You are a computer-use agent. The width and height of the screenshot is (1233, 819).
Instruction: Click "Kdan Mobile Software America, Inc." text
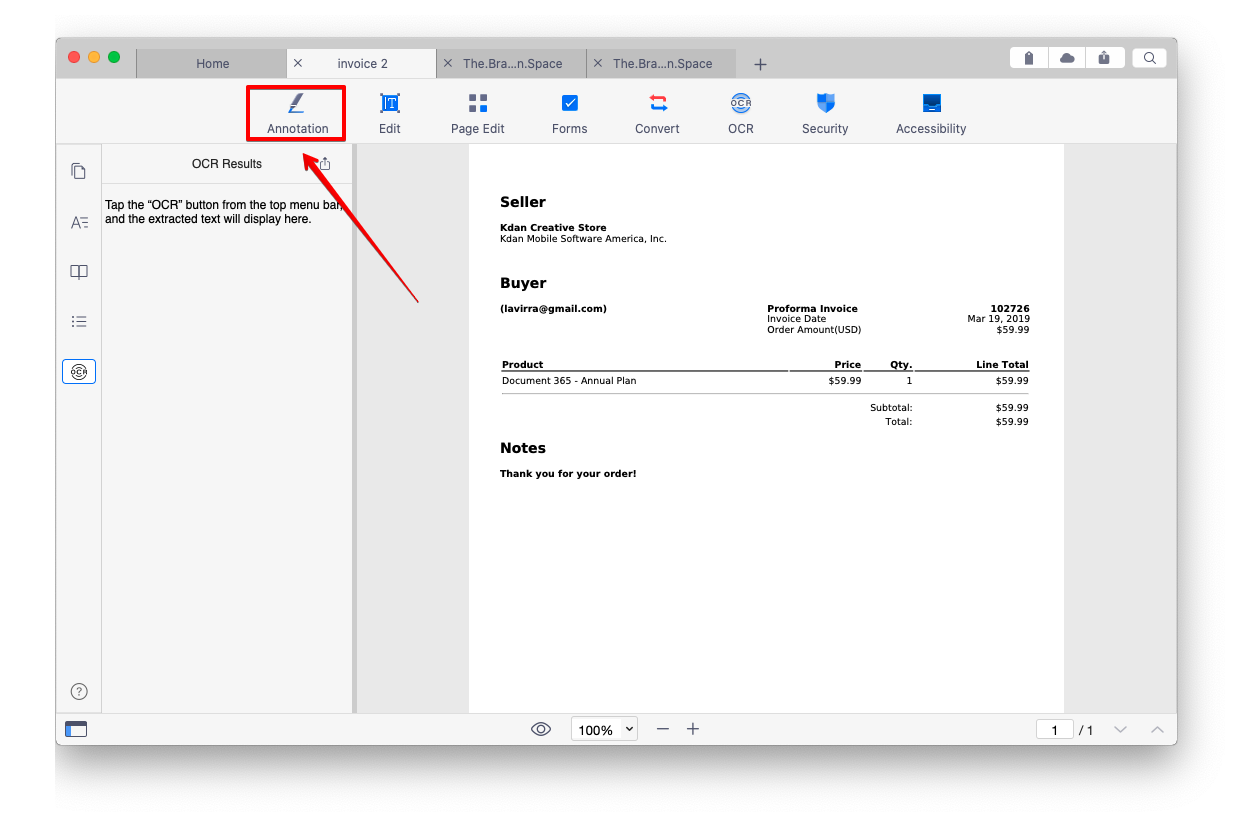pyautogui.click(x=583, y=239)
